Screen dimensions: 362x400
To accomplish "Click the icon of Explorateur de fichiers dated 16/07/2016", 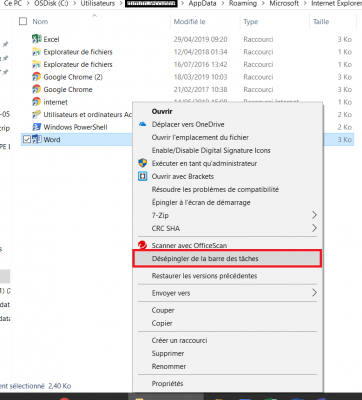I will click(36, 64).
